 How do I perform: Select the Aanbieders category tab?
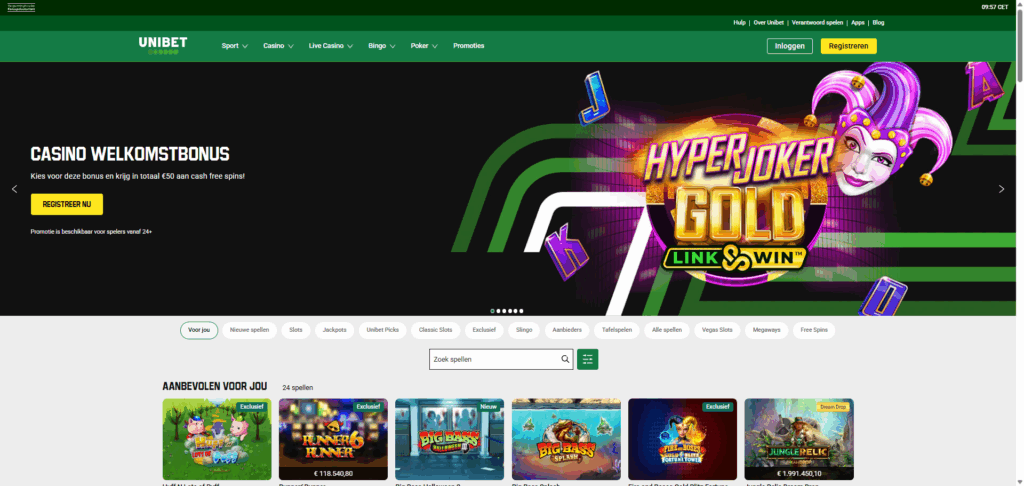567,331
